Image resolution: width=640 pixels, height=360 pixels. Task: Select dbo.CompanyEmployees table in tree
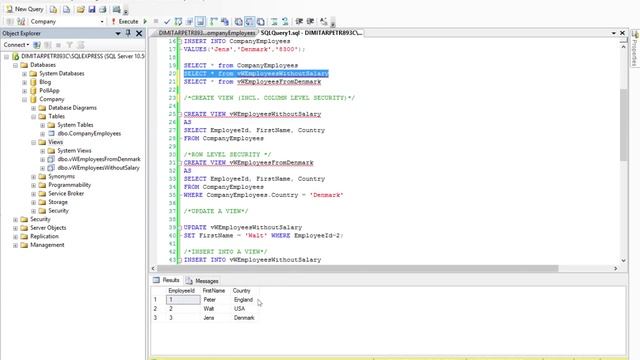[89, 133]
